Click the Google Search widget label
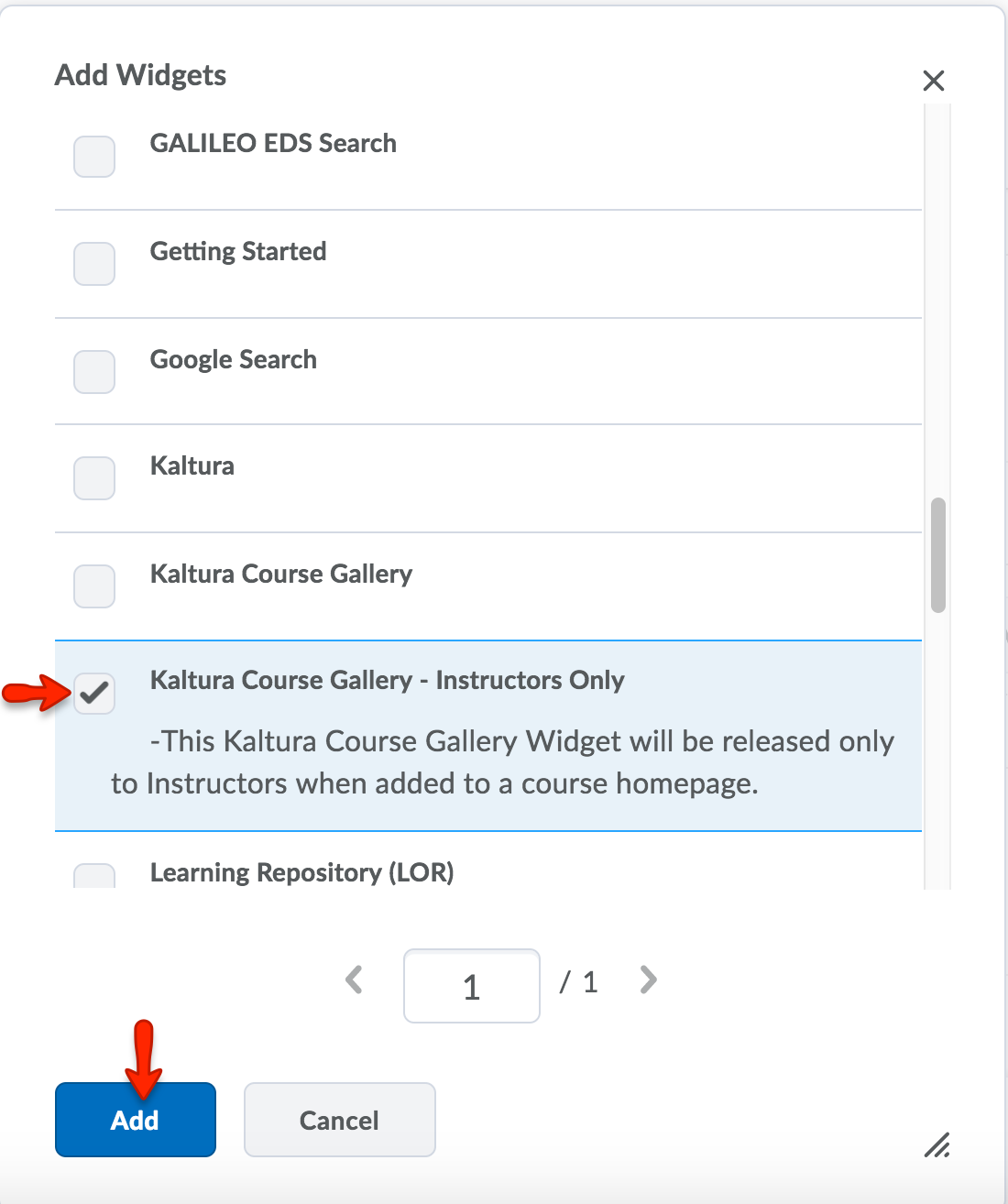Screen dimensions: 1008x1204 point(234,360)
